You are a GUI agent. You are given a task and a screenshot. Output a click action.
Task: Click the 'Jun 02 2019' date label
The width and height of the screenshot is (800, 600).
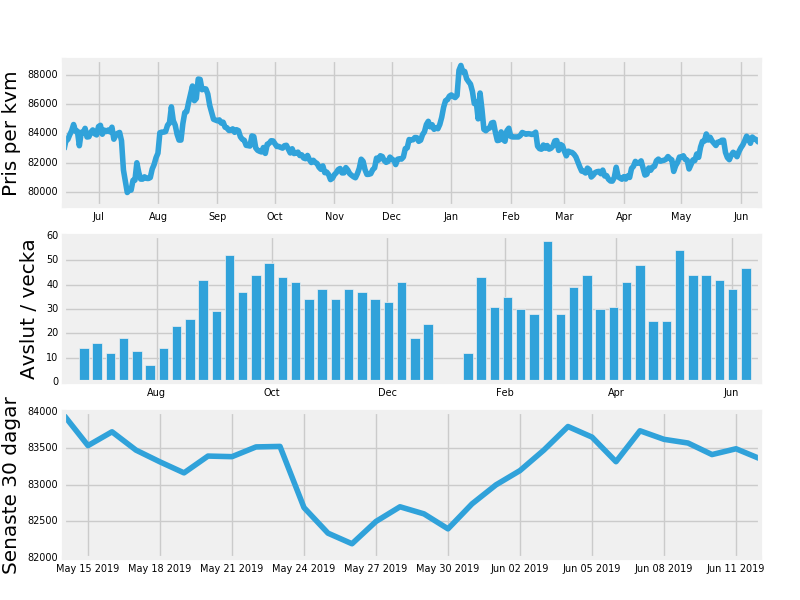pyautogui.click(x=519, y=568)
